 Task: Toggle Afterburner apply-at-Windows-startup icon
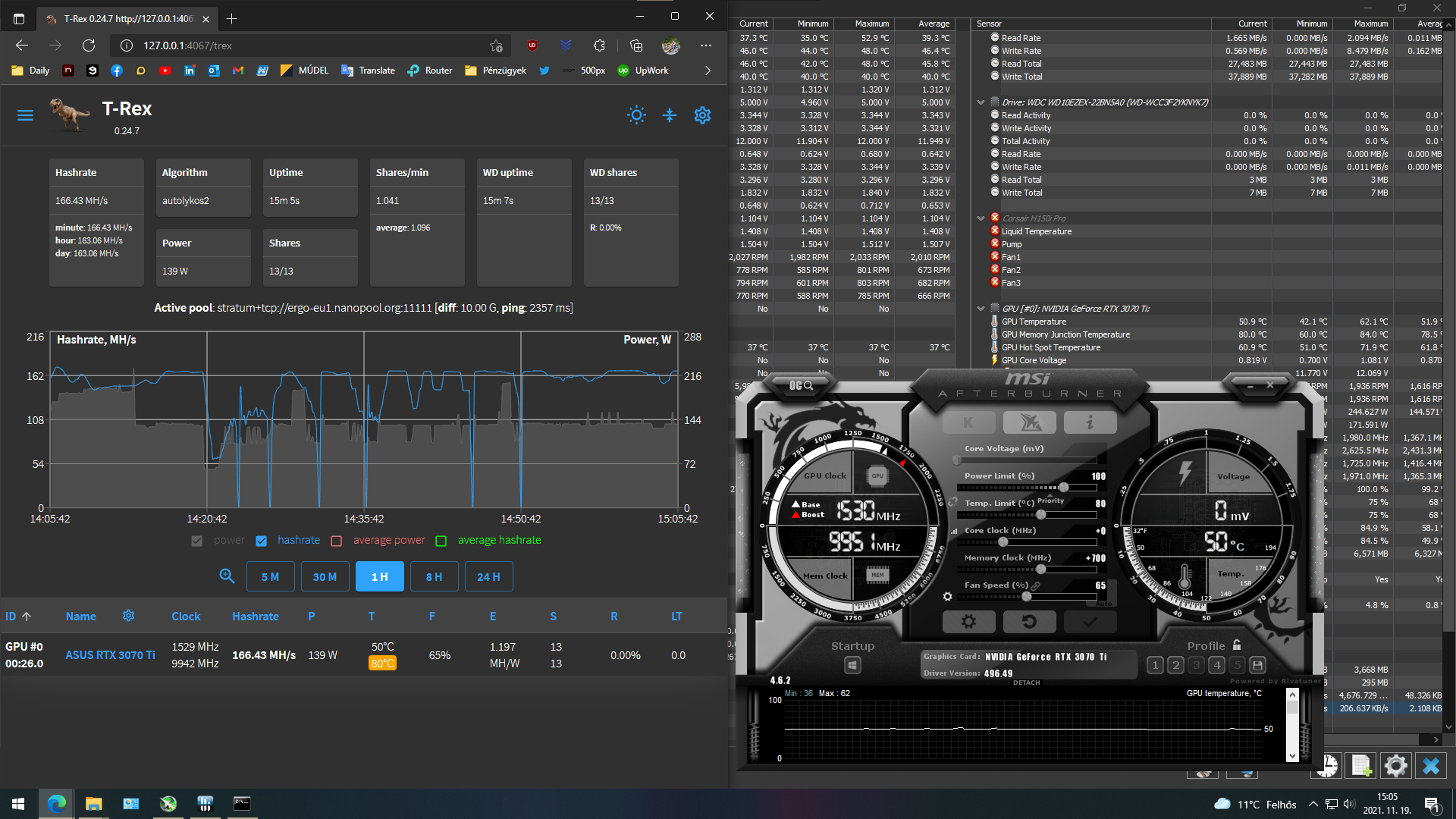[x=852, y=666]
